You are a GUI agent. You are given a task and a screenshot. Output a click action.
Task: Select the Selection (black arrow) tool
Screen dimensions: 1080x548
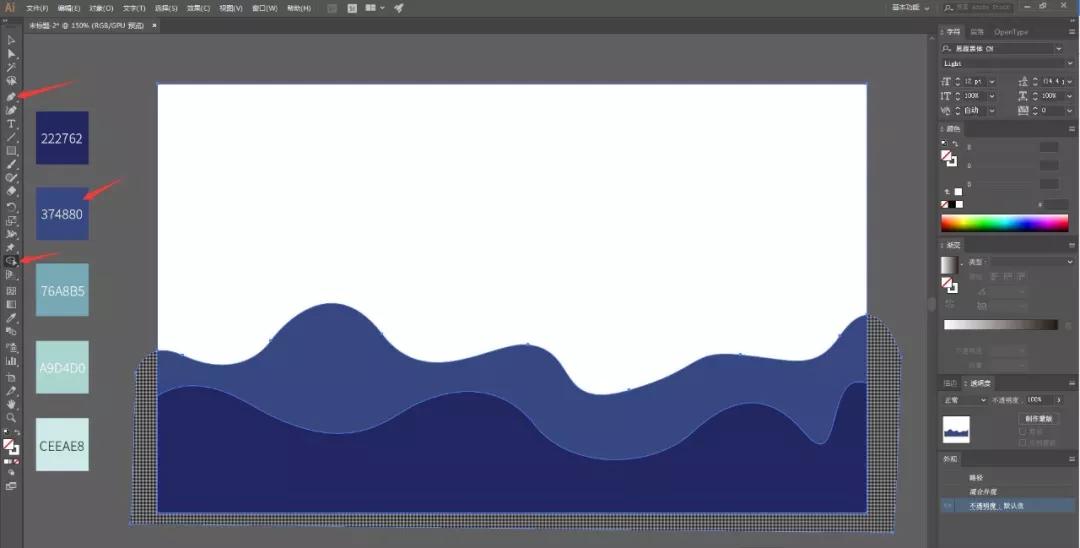11,41
